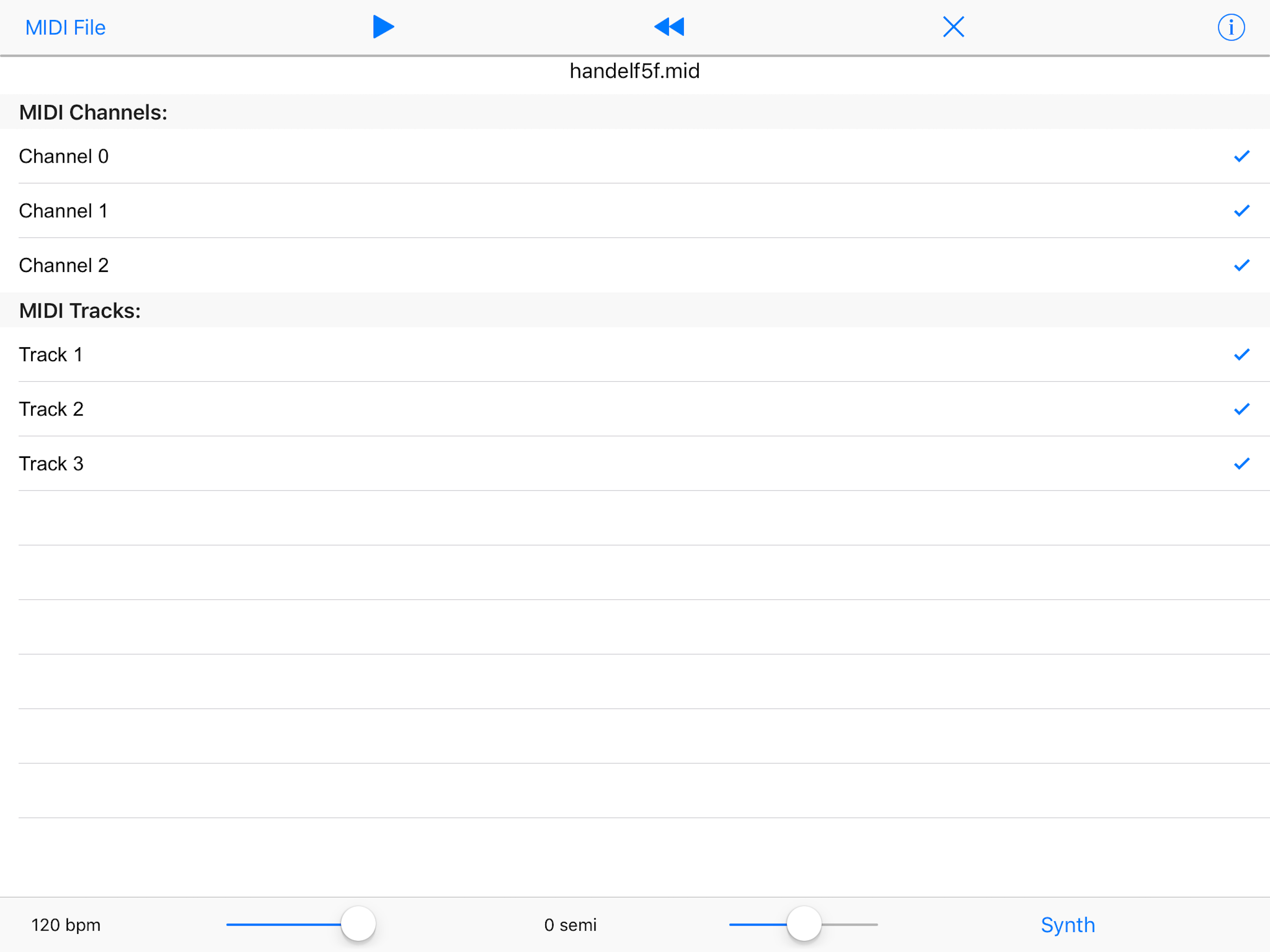Open the Synth settings
The width and height of the screenshot is (1270, 952).
coord(1068,925)
